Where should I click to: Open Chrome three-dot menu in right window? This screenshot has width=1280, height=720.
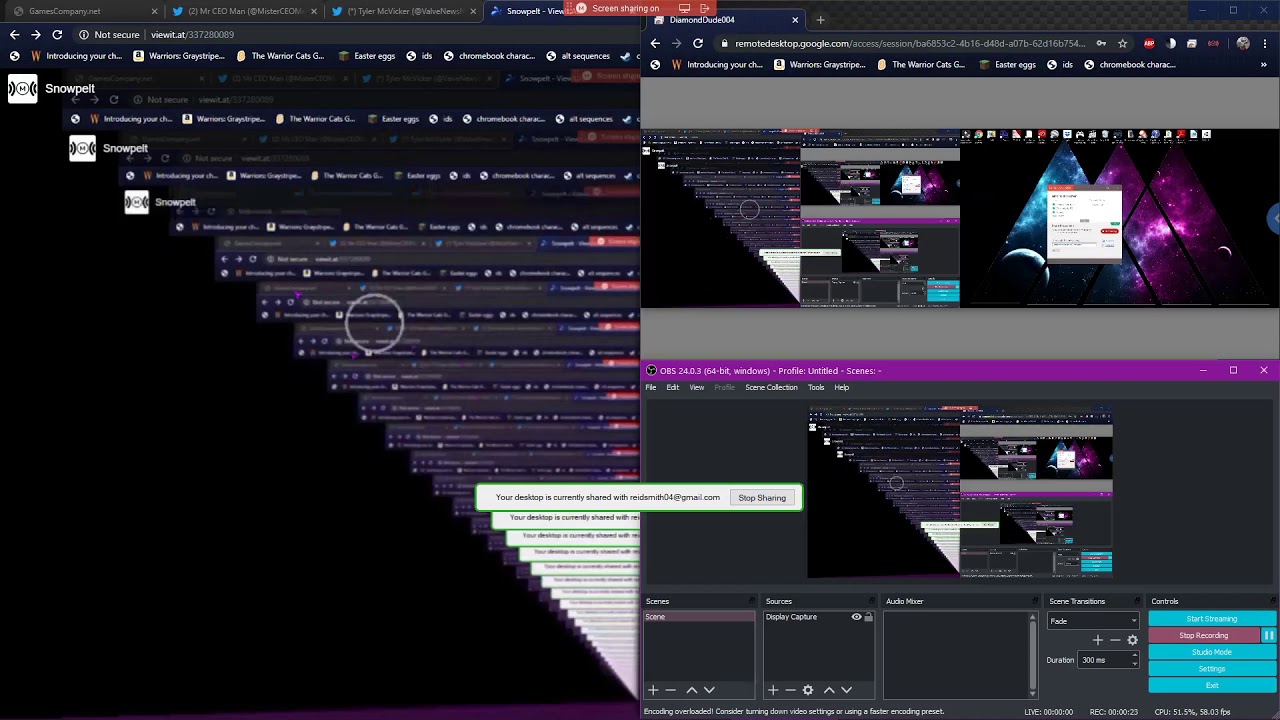point(1265,44)
